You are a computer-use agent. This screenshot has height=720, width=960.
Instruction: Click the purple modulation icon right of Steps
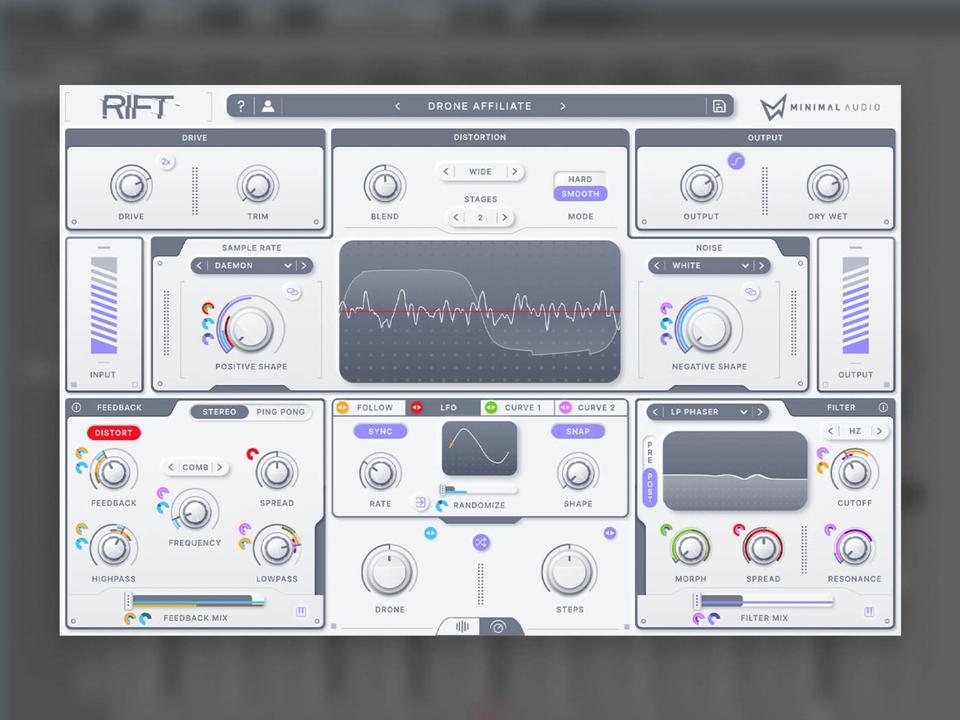tap(610, 533)
